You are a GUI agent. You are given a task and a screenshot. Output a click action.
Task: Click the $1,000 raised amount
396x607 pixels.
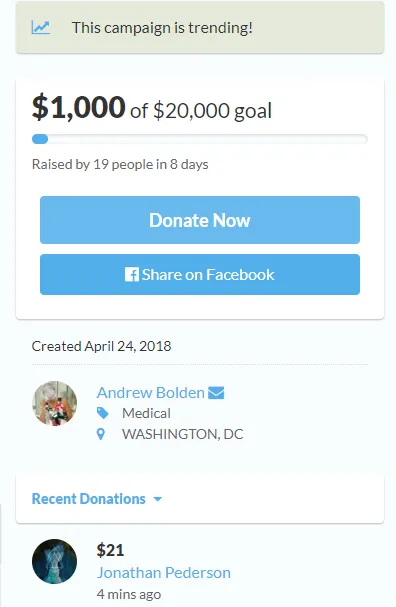[78, 107]
